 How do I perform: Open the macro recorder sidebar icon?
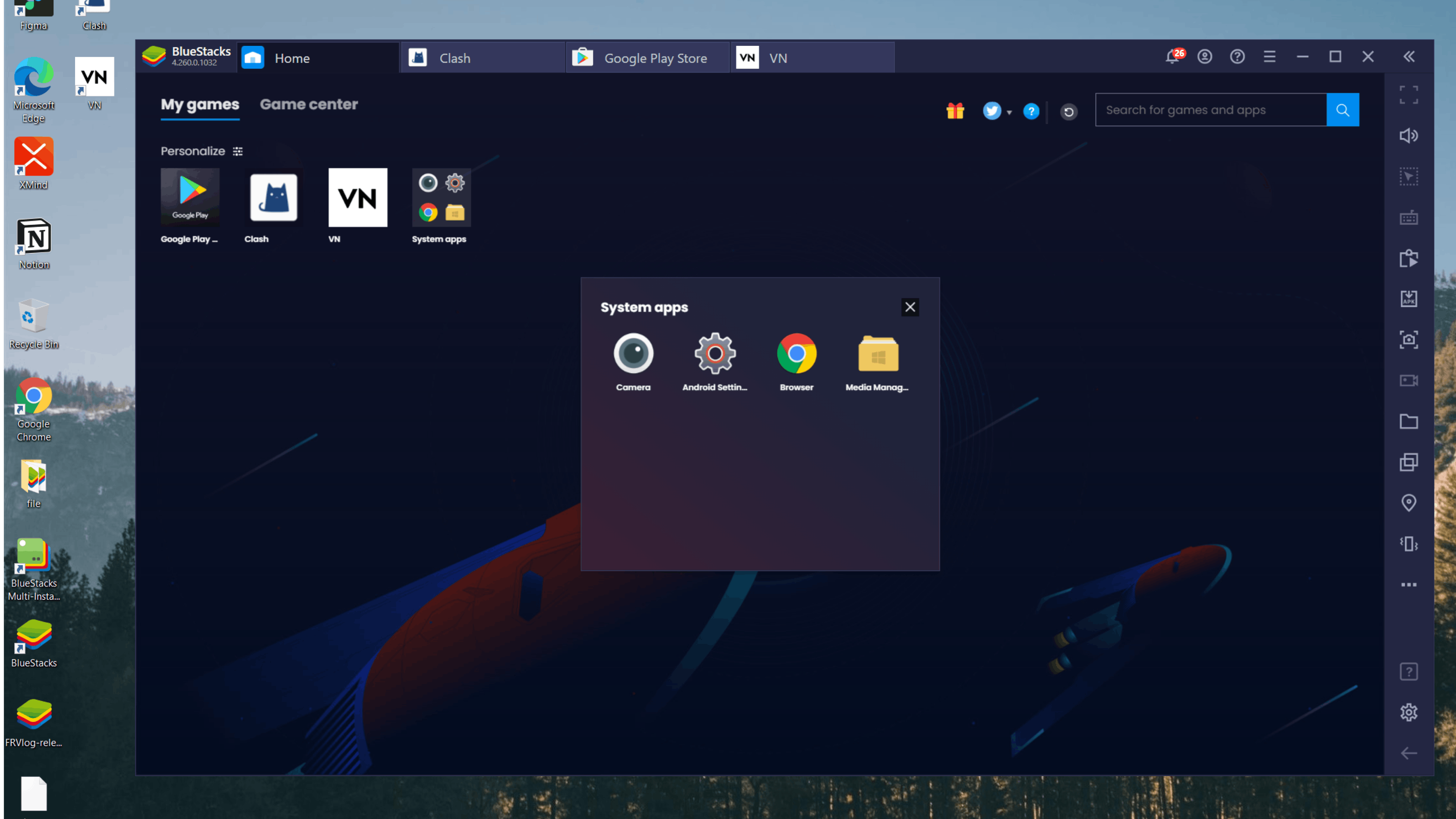pyautogui.click(x=1409, y=258)
